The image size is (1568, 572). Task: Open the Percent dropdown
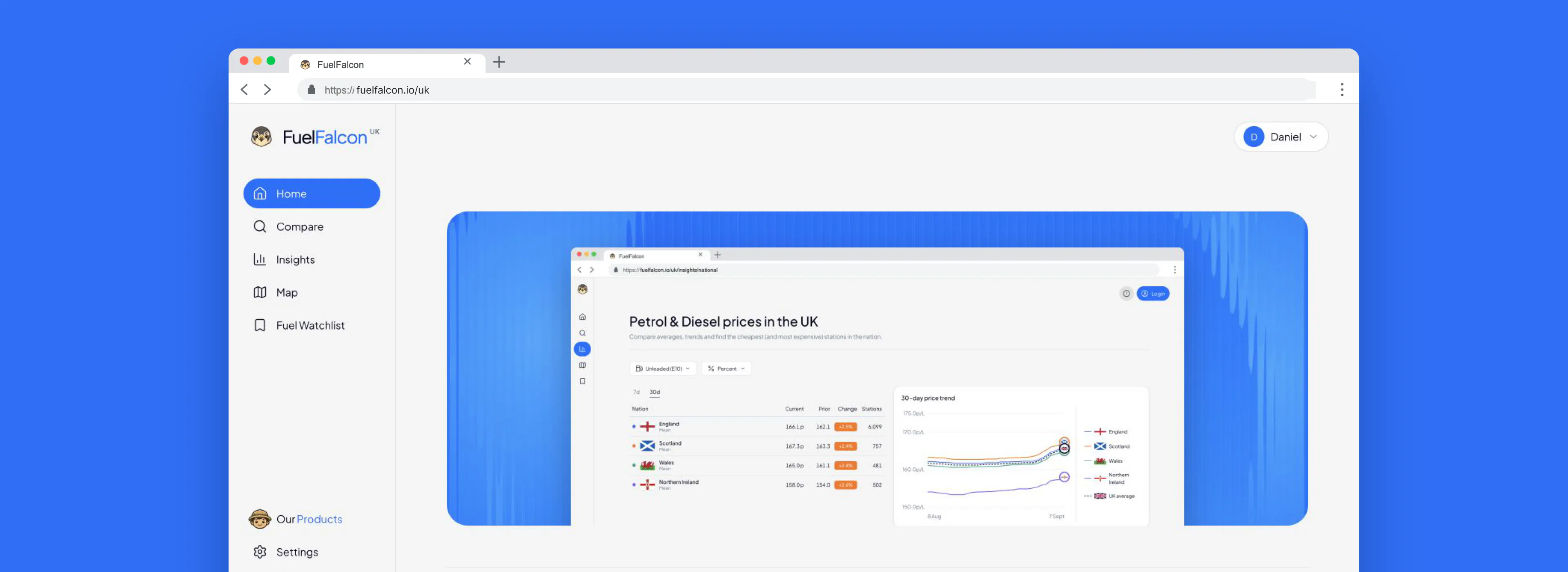[x=727, y=369]
